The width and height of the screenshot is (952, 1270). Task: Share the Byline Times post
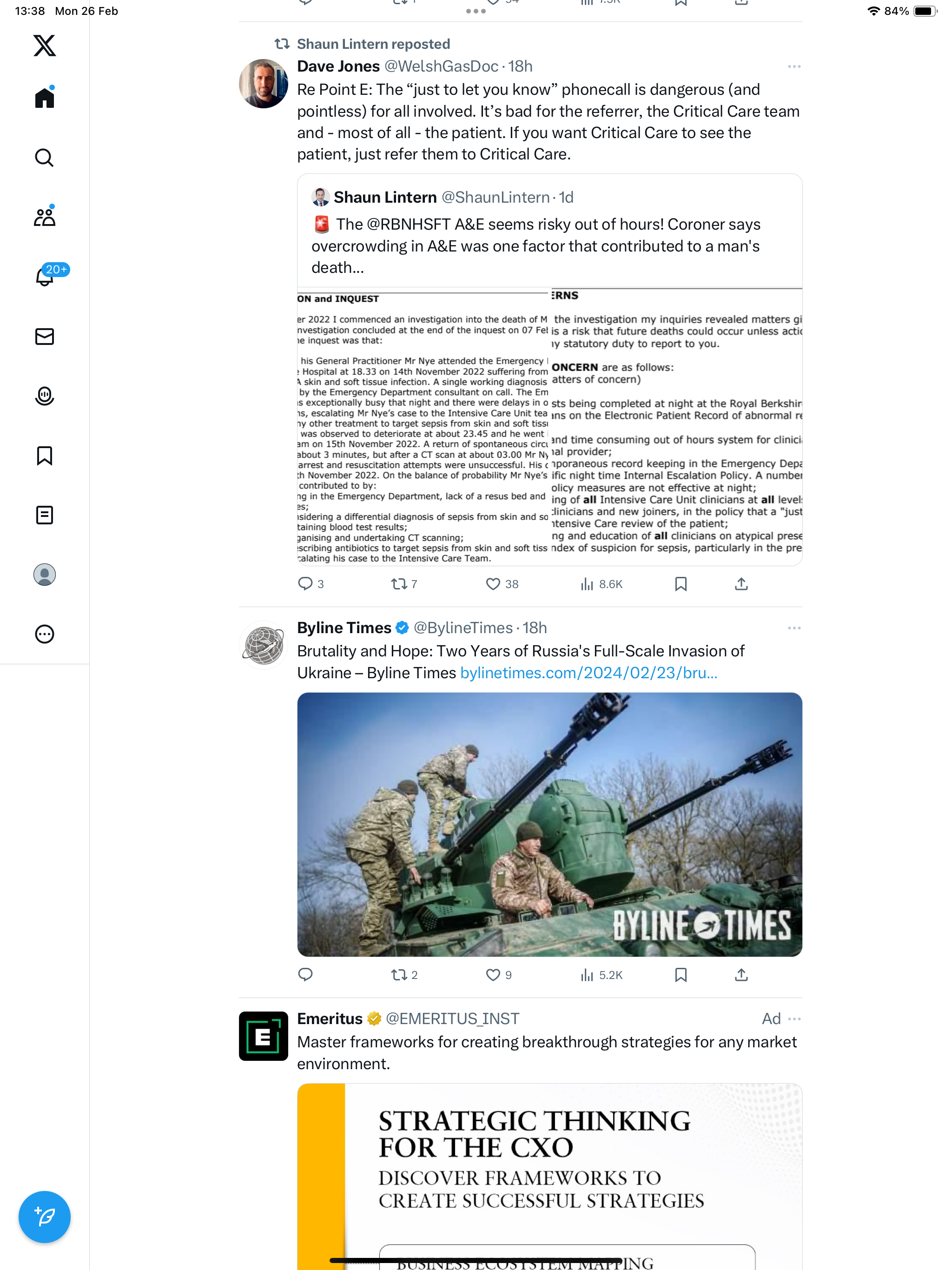pyautogui.click(x=741, y=975)
